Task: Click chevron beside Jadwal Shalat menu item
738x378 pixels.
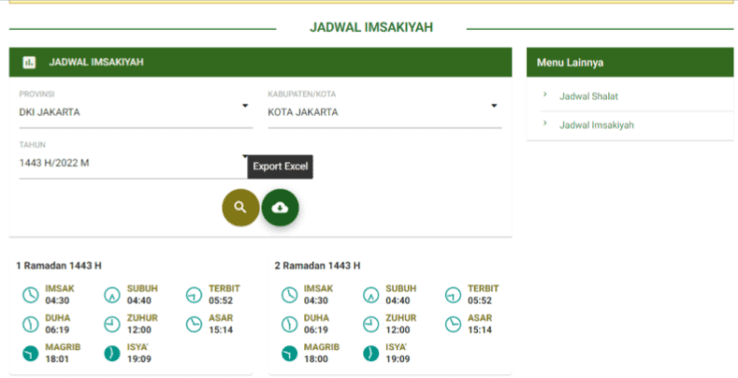Action: tap(545, 95)
